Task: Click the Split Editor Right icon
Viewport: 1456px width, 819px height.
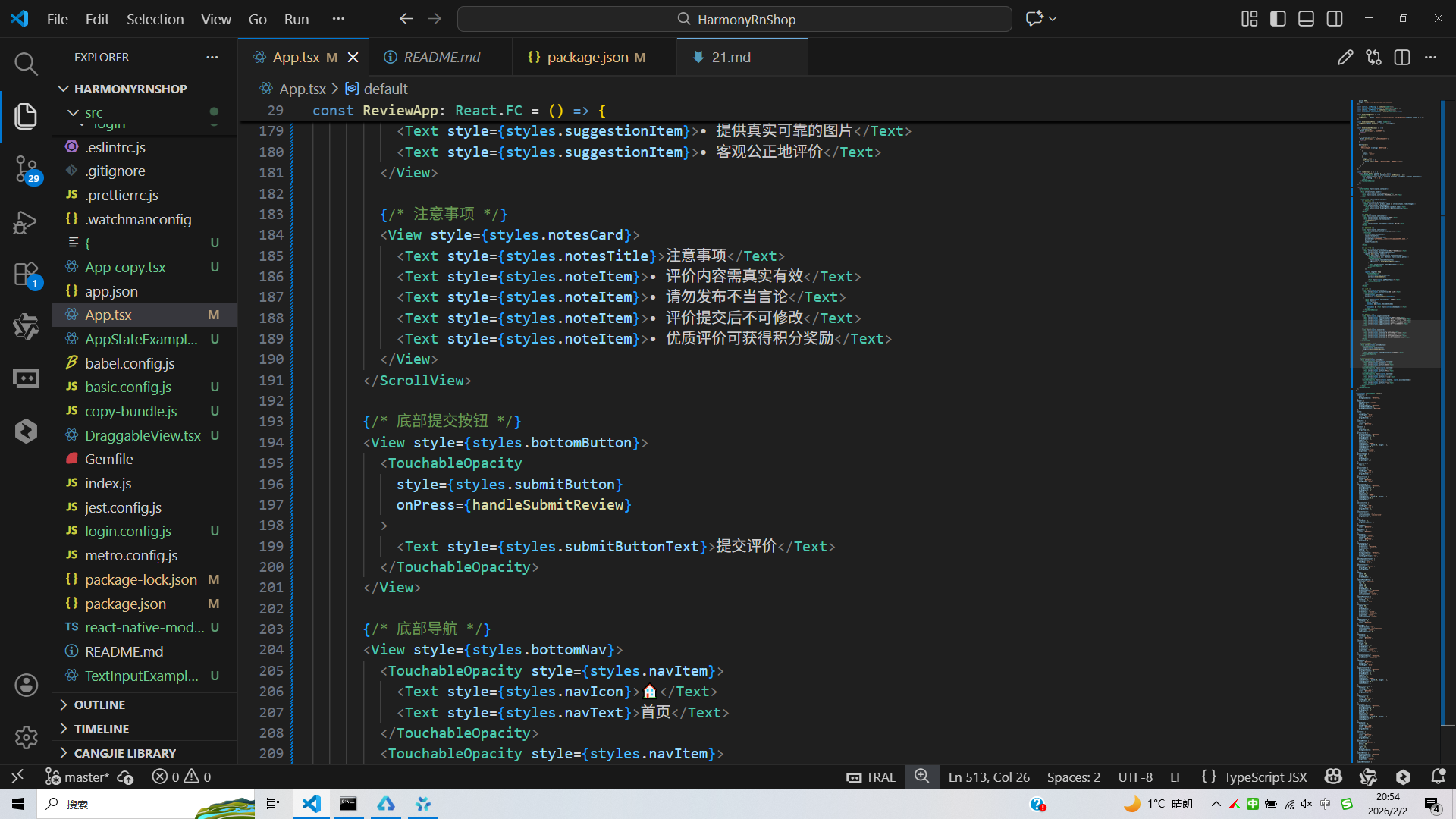Action: click(x=1401, y=58)
